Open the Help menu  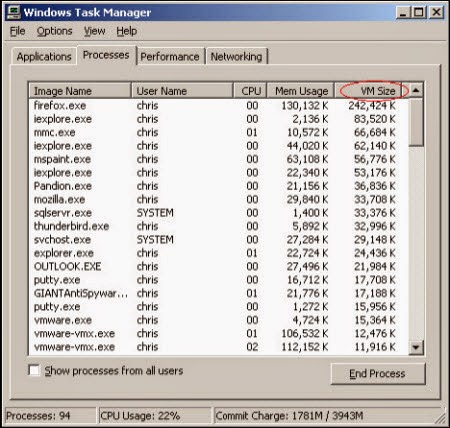(127, 31)
